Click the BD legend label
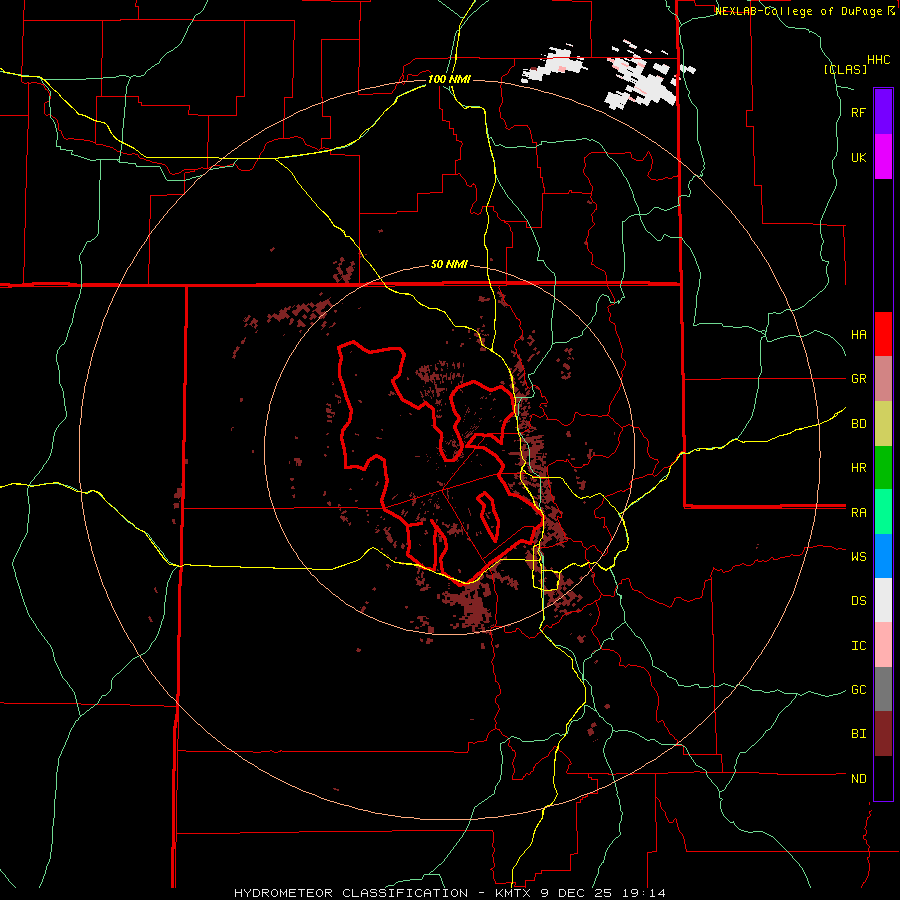Screen dimensions: 900x900 (x=858, y=424)
